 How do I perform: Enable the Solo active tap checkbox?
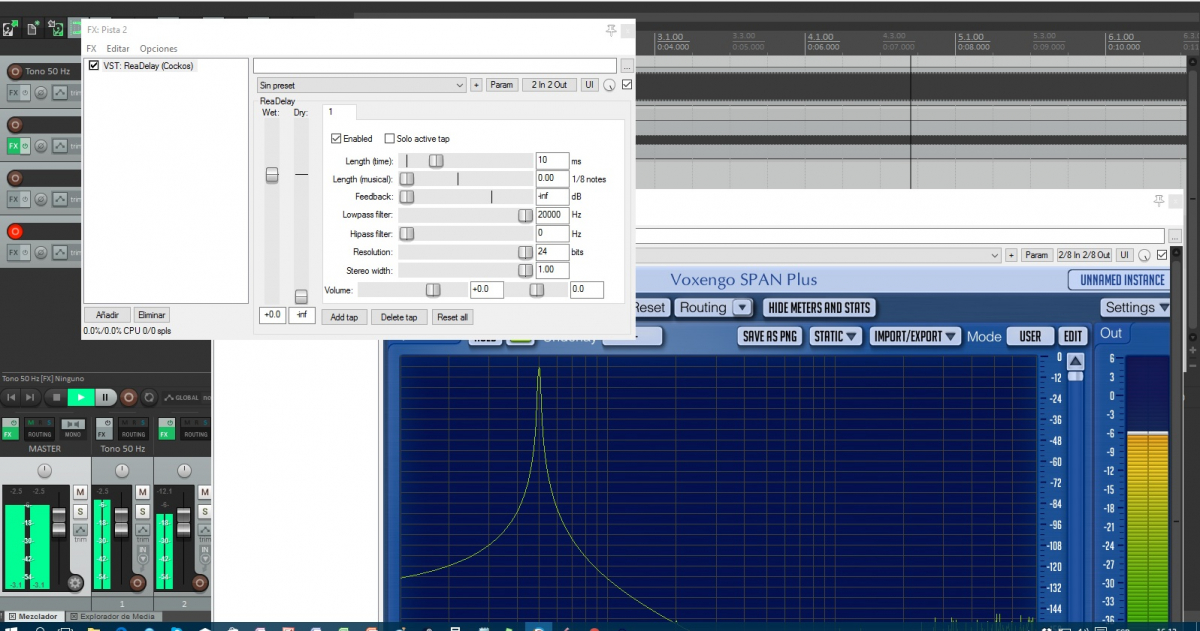390,139
